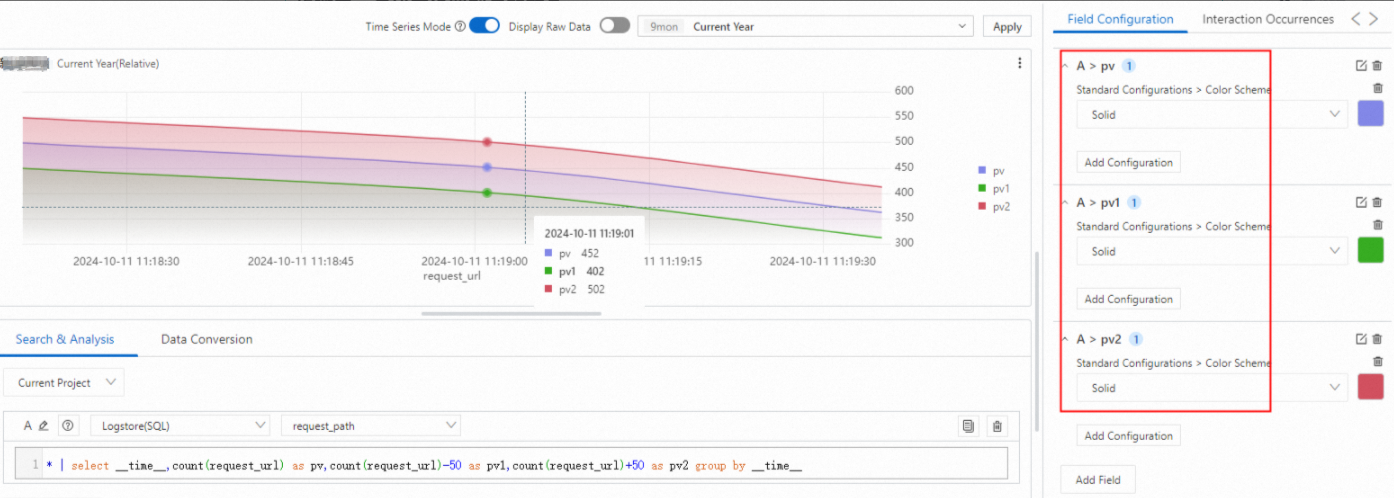The height and width of the screenshot is (498, 1394).
Task: Click the green pv1 data point on chart
Action: tap(487, 192)
